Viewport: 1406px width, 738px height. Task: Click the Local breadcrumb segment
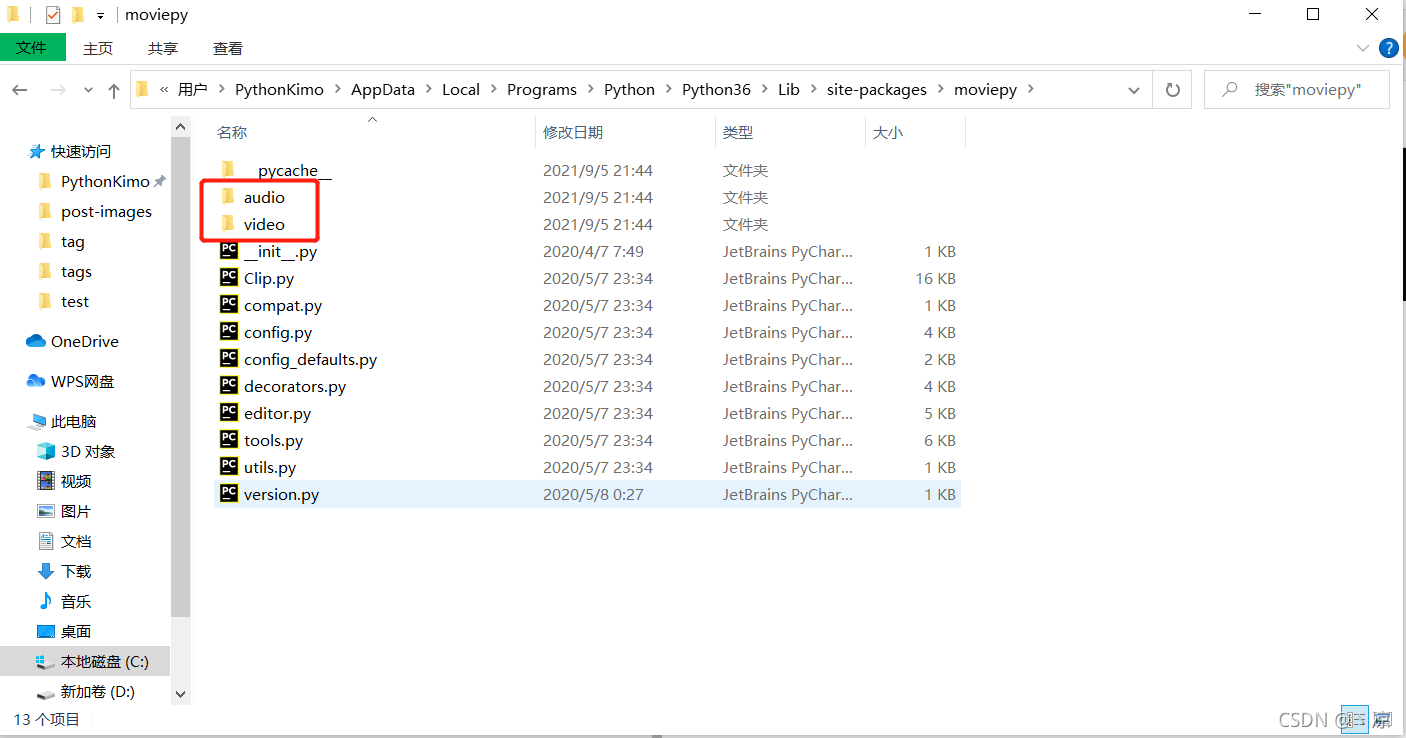click(461, 89)
